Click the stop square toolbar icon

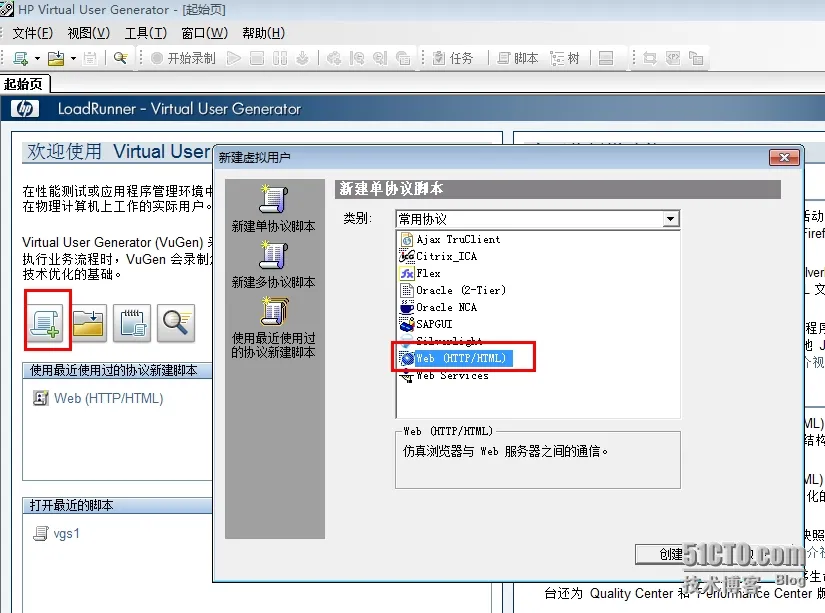257,58
